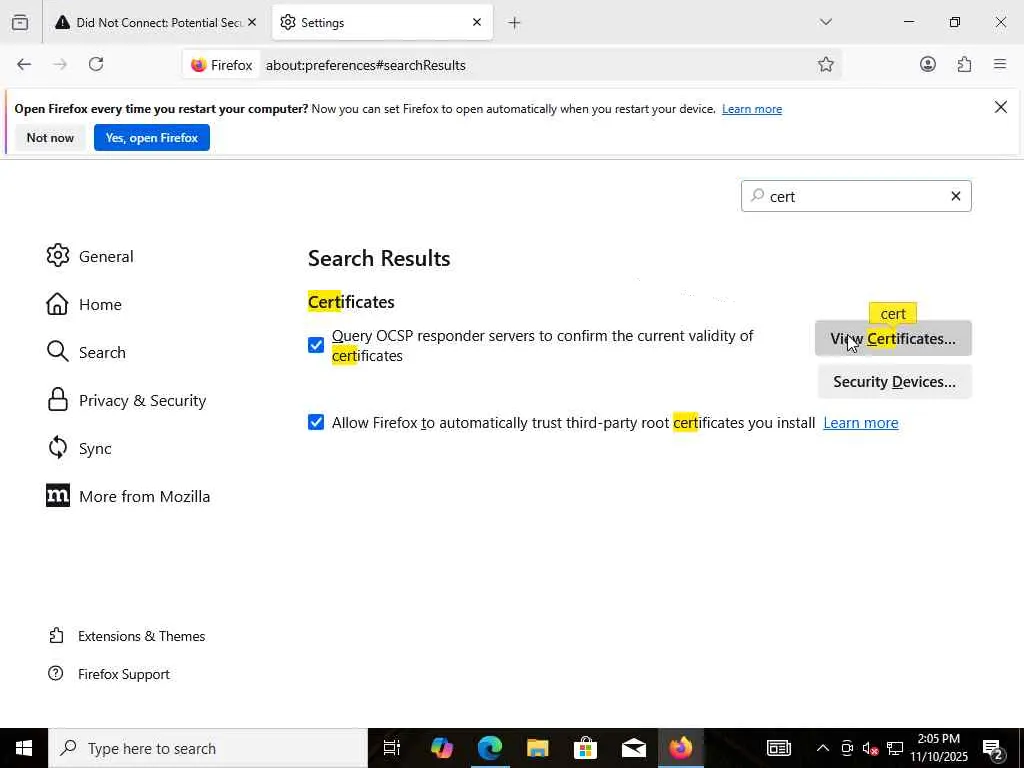Open the Security Devices dialog

tap(894, 382)
